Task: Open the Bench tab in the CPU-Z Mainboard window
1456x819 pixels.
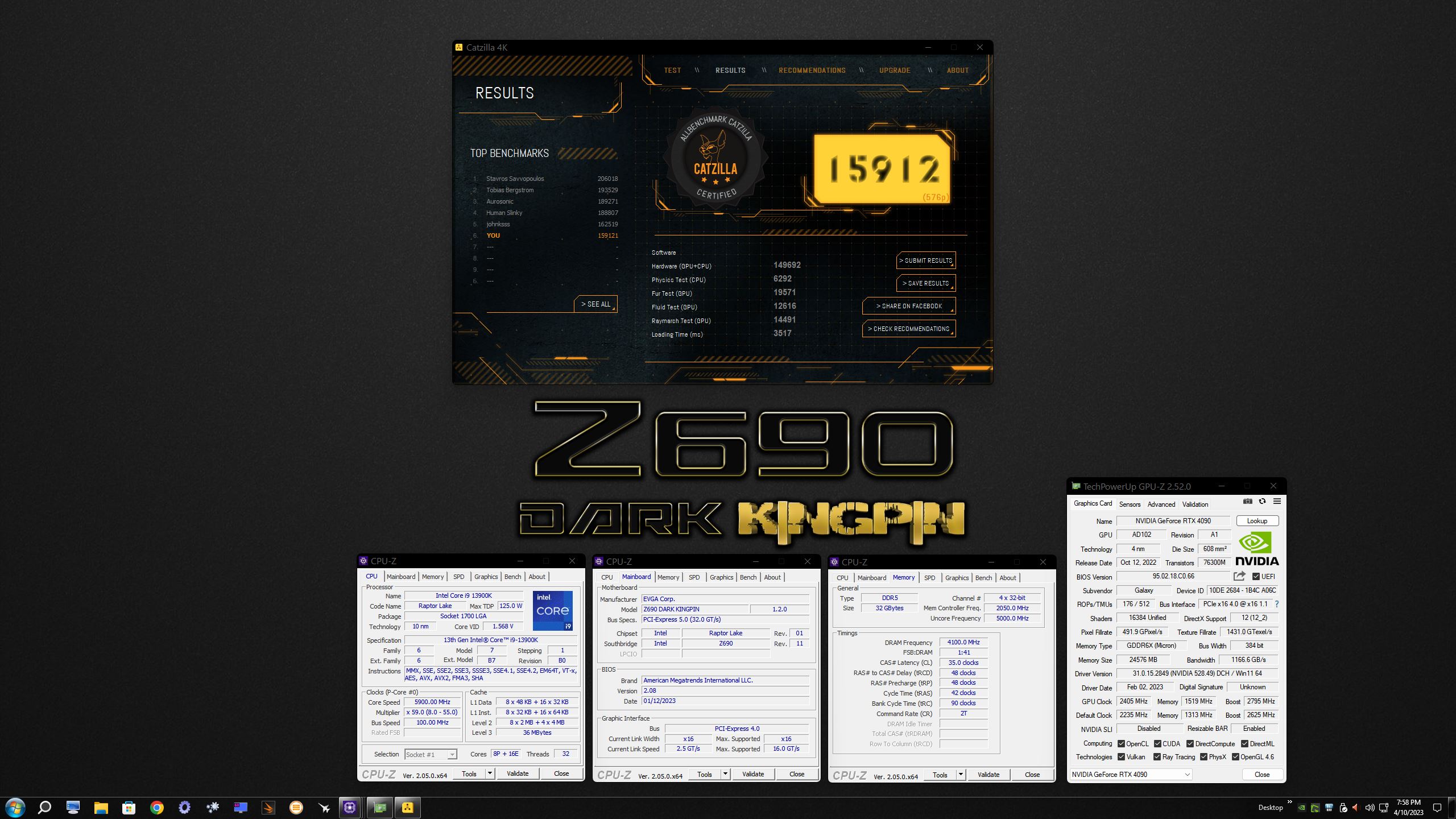Action: coord(748,577)
